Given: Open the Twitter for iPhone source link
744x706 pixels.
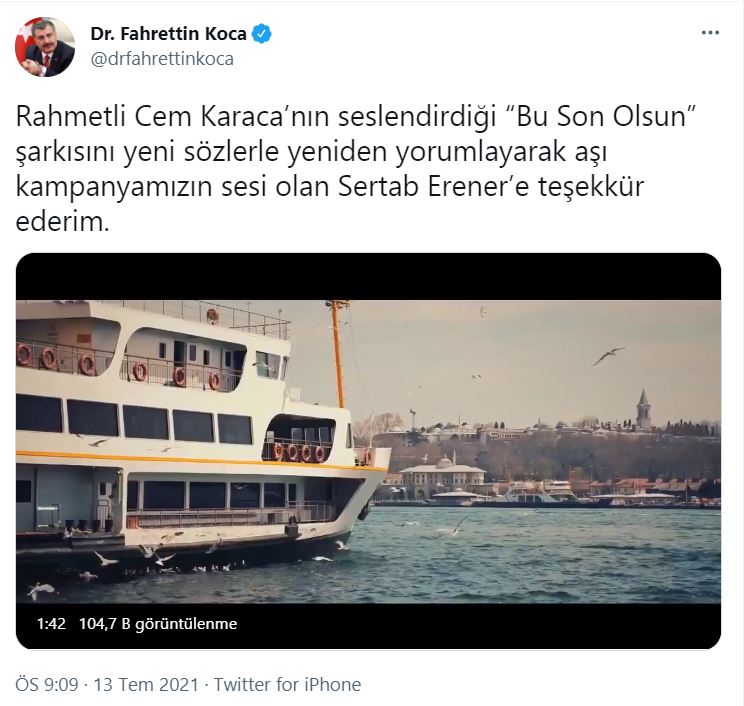Looking at the screenshot, I should point(287,685).
